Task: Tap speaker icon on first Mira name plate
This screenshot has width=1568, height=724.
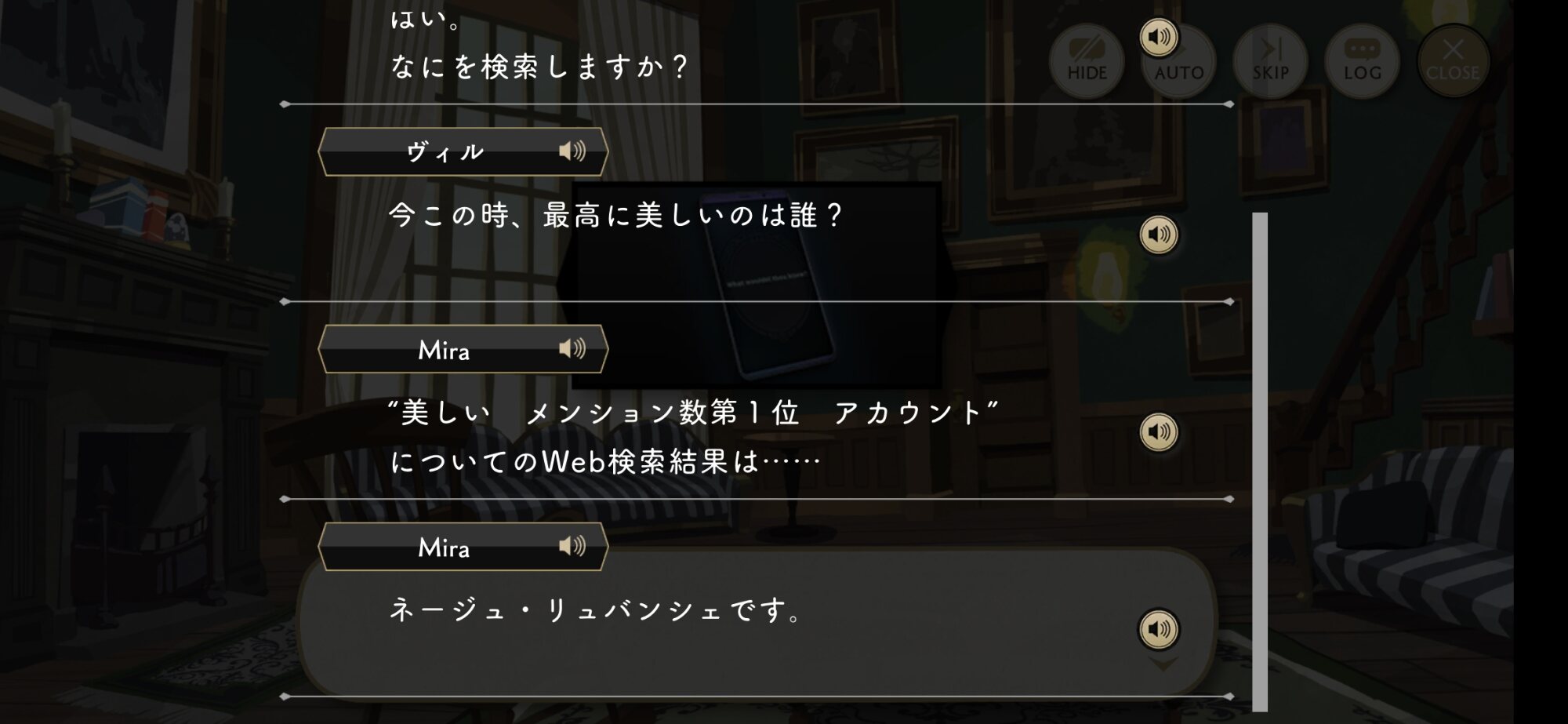Action: pyautogui.click(x=572, y=348)
